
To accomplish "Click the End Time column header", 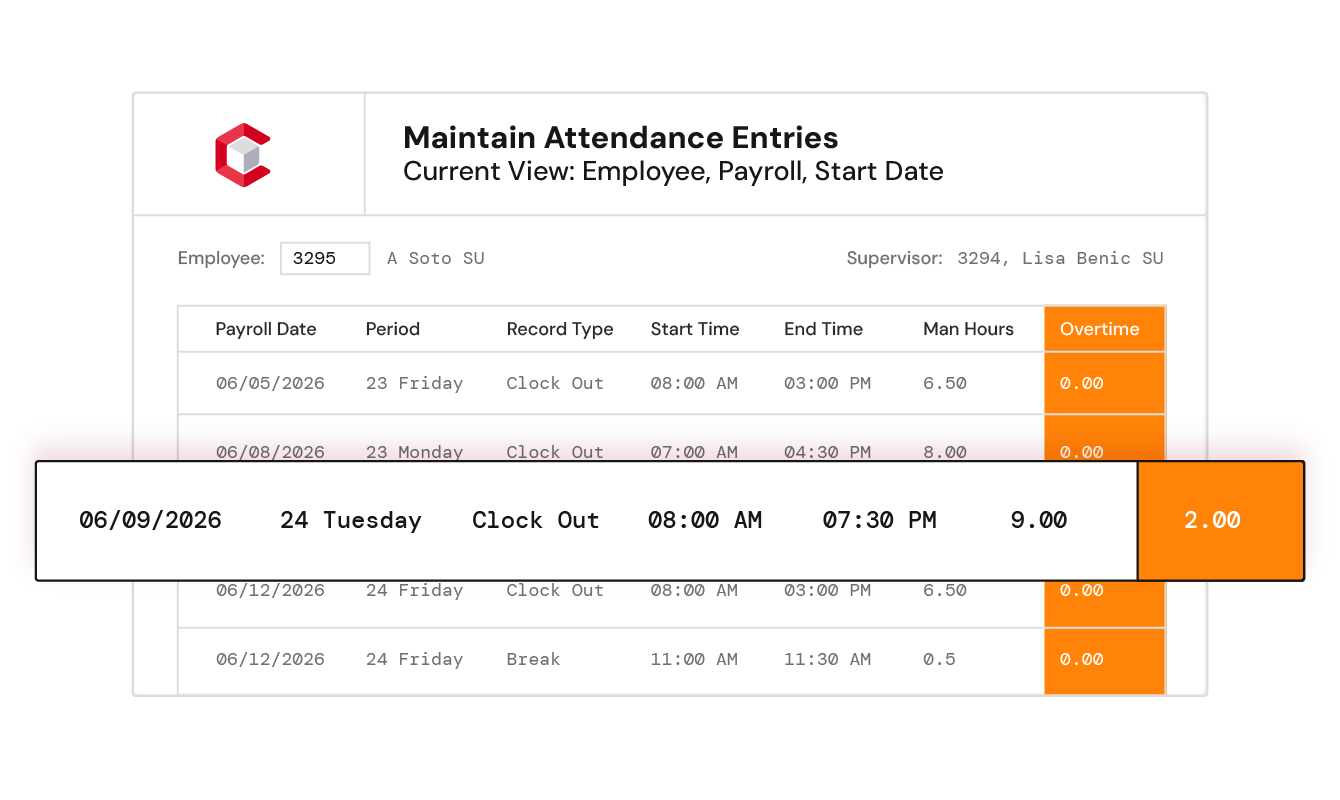I will 823,329.
